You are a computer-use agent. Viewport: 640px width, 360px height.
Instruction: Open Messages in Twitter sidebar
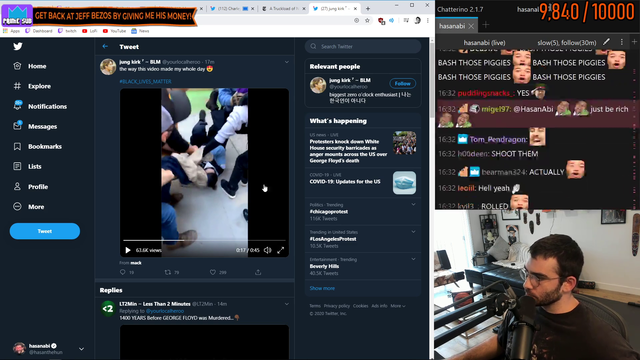point(35,126)
